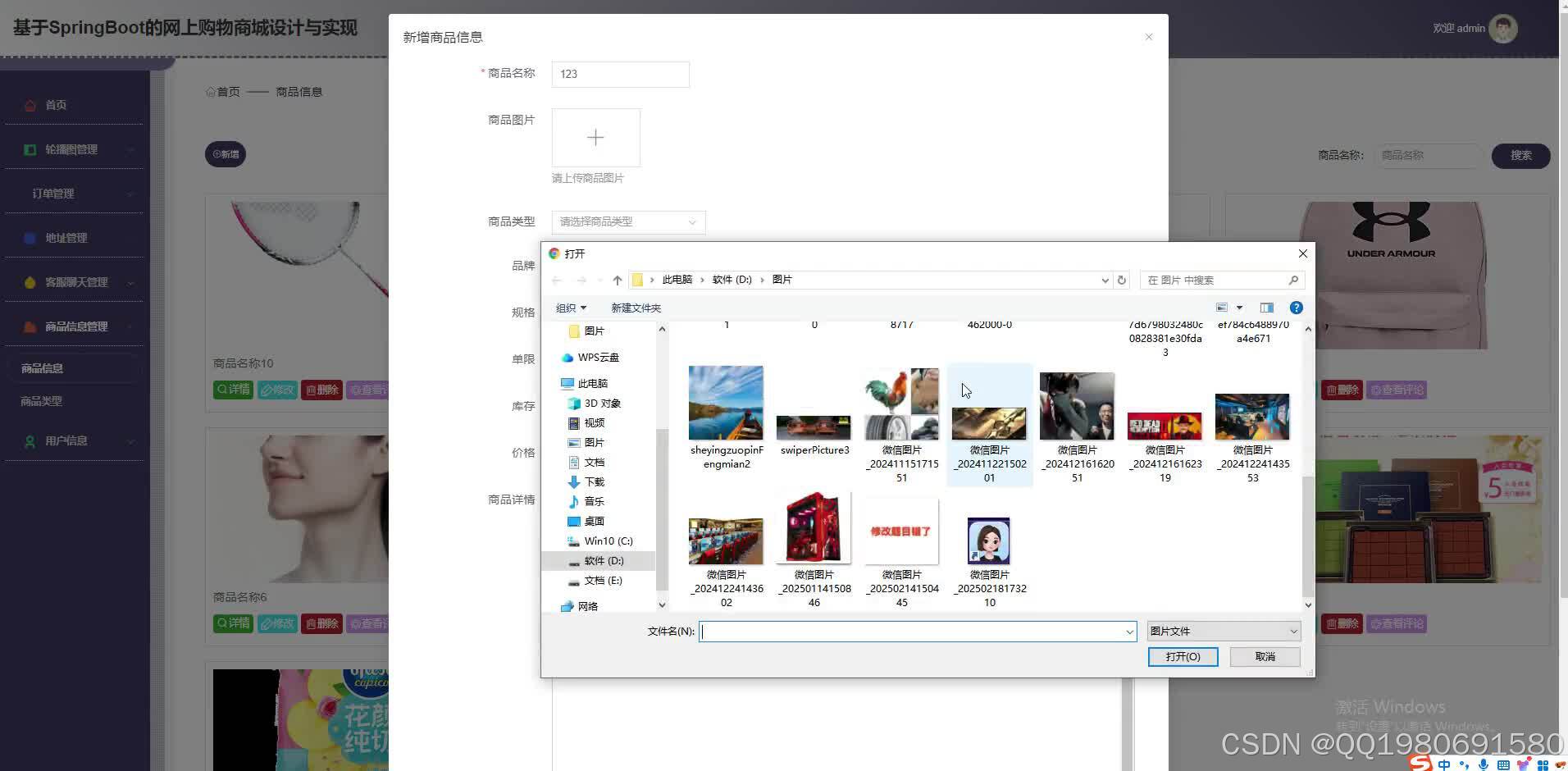Expand the 商品信息管理 sidebar section
This screenshot has height=771, width=1568.
point(74,326)
